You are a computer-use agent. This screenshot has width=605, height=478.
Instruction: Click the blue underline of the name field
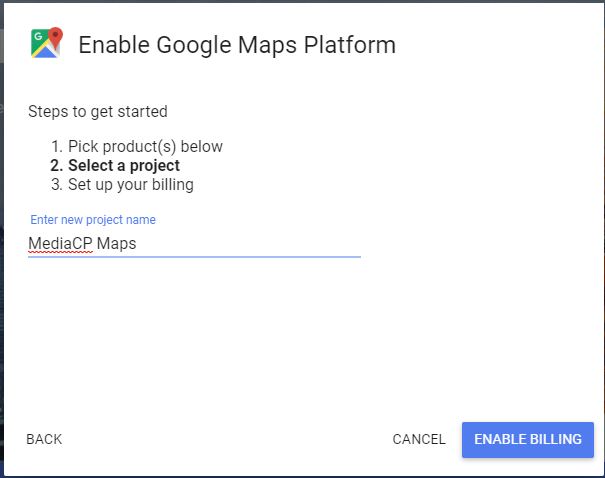coord(194,257)
